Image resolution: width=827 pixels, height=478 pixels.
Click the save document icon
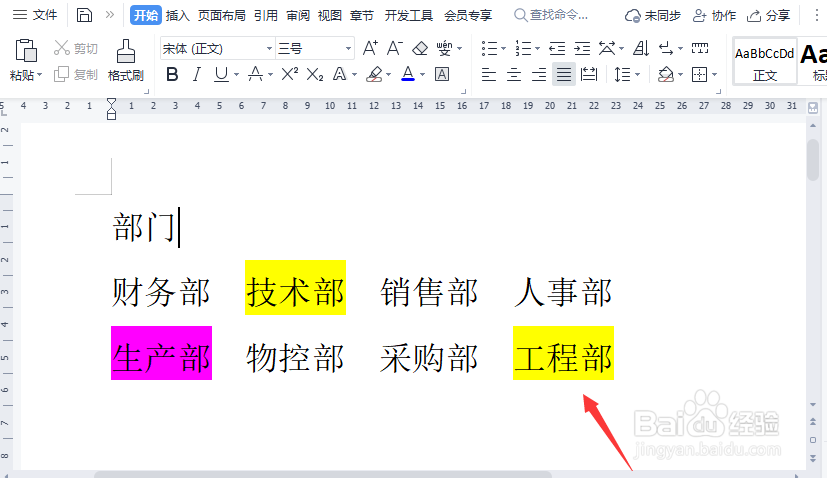tap(84, 15)
